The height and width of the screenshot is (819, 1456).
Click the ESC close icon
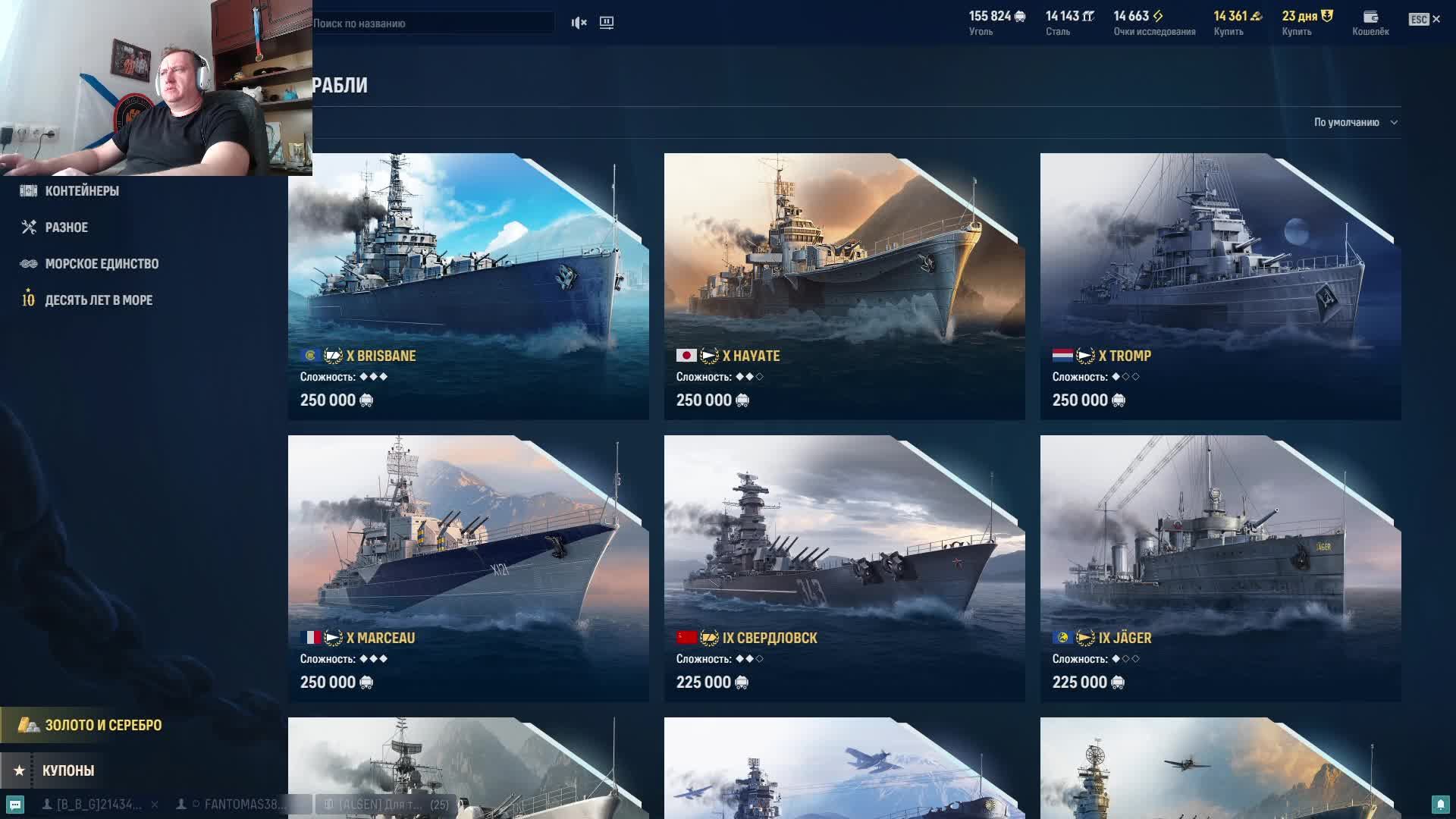tap(1424, 20)
